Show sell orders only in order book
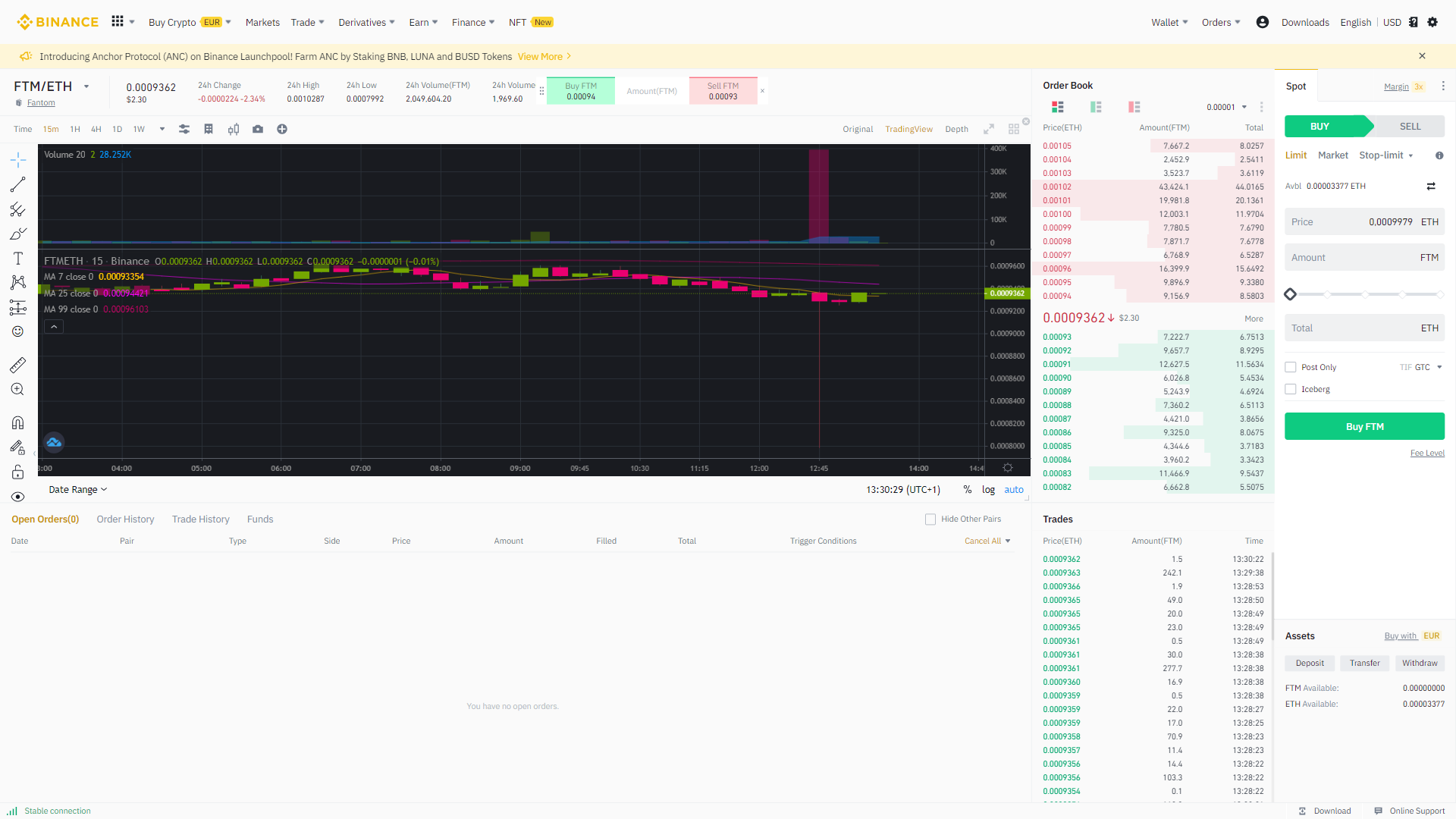The image size is (1456, 819). click(1134, 107)
